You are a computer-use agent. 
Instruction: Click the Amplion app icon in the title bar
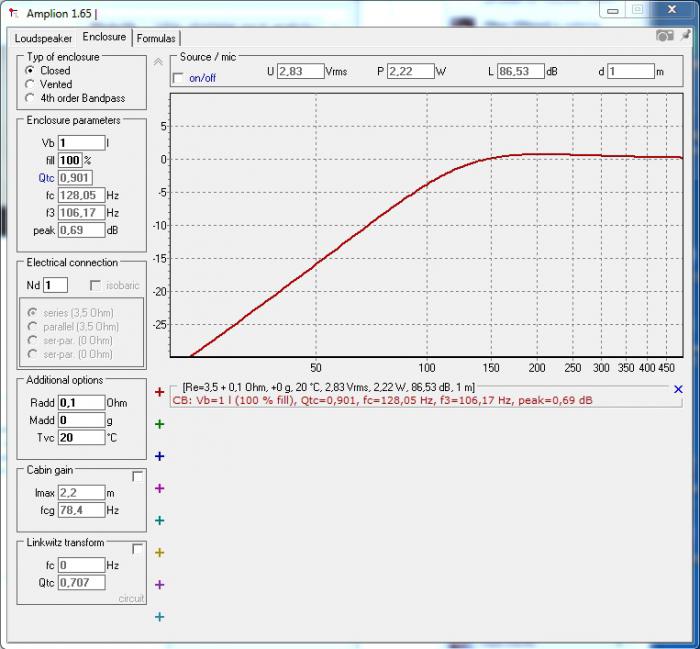click(14, 13)
